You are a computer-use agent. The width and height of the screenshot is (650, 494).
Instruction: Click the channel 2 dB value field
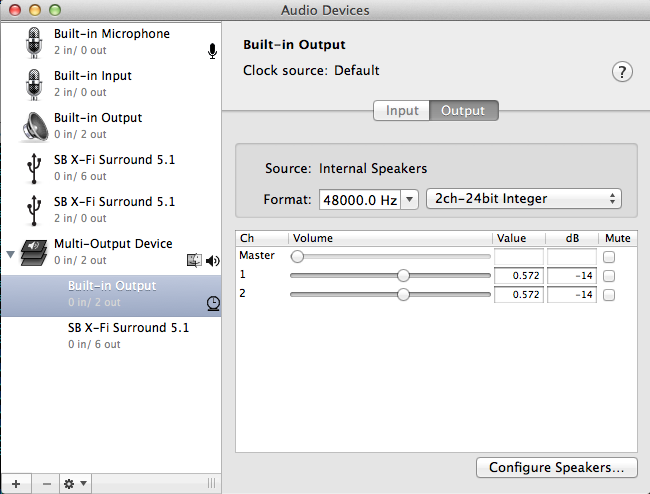pos(571,295)
